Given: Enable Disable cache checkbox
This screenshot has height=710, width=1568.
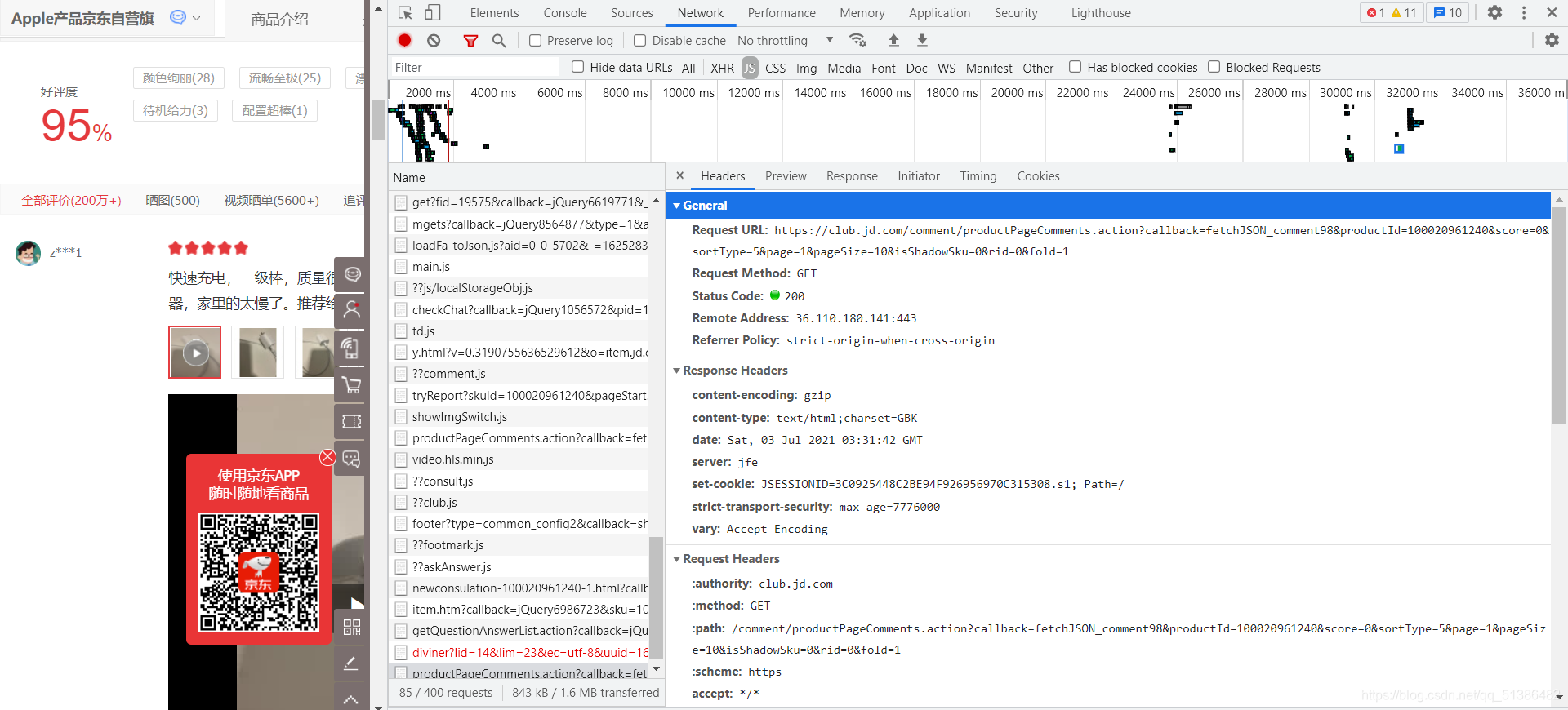Looking at the screenshot, I should point(640,41).
